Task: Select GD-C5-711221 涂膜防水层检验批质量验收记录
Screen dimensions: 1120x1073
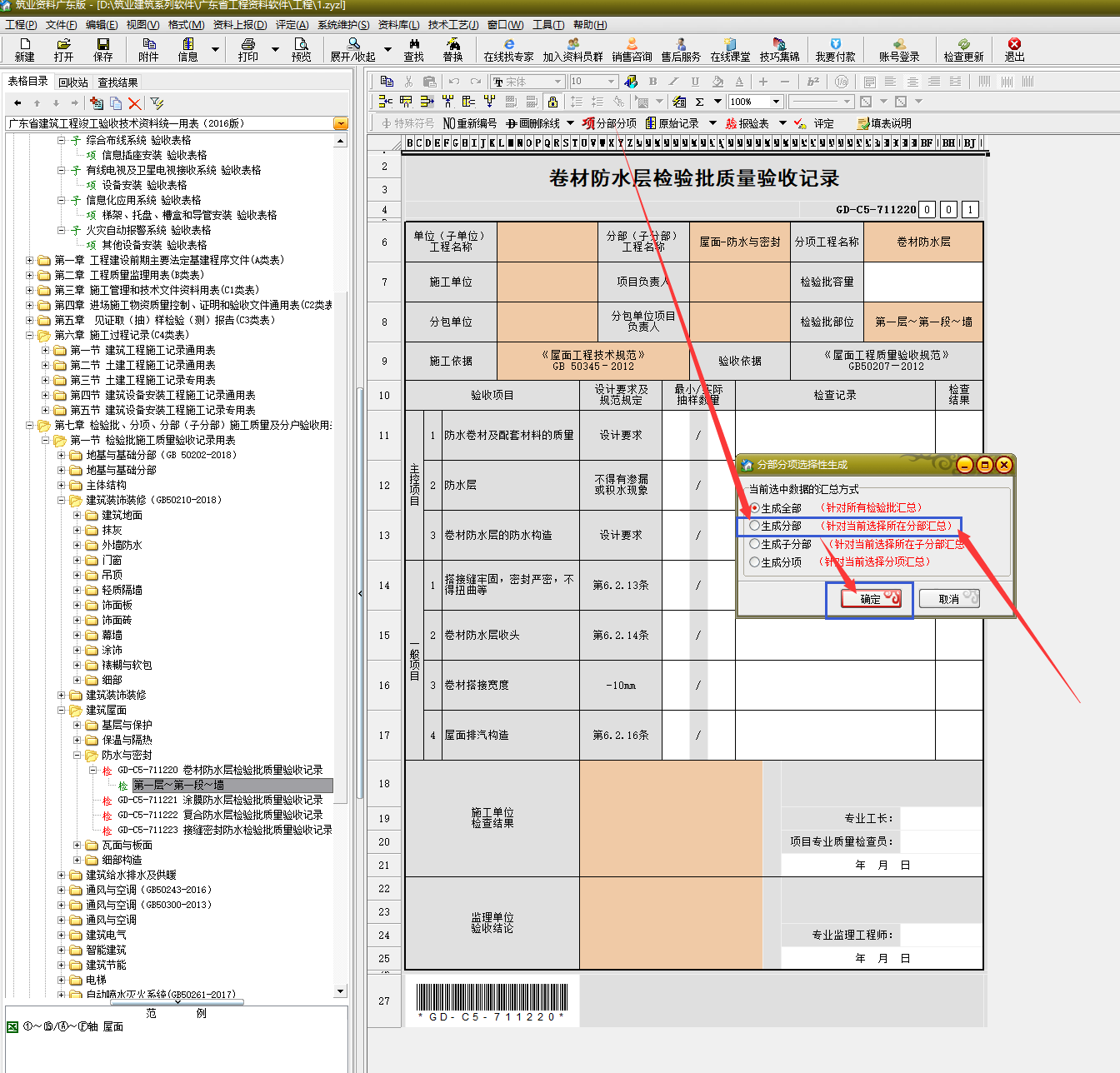Action: click(220, 800)
